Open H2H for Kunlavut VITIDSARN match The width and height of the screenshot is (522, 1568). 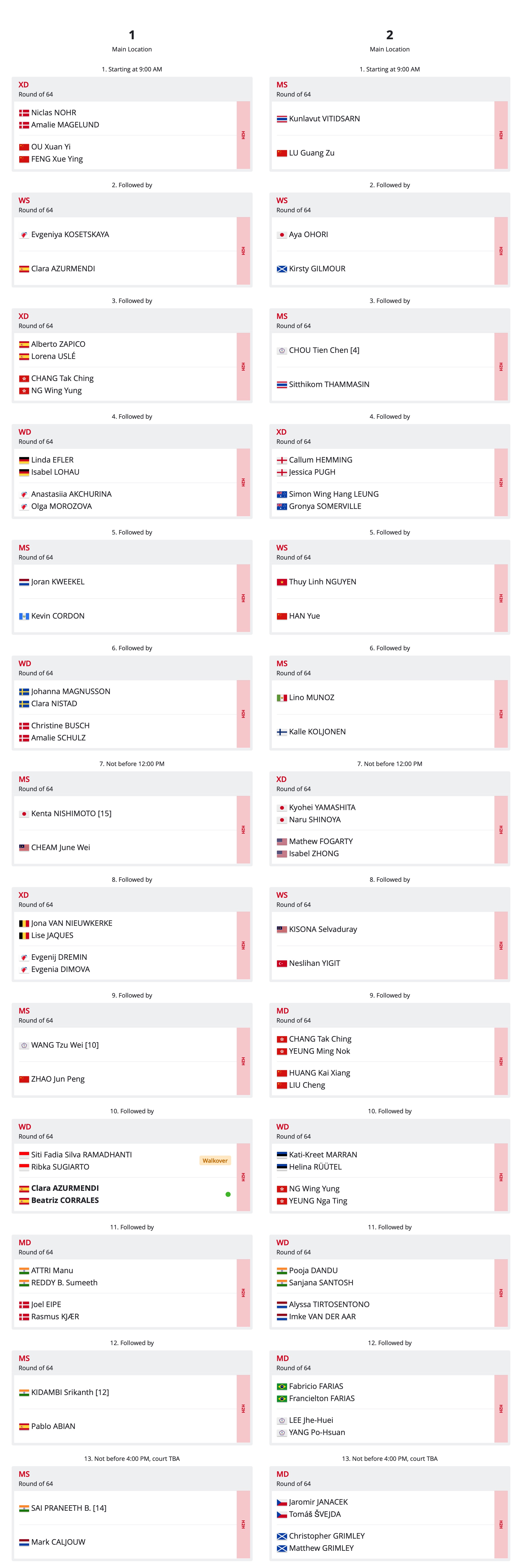501,135
